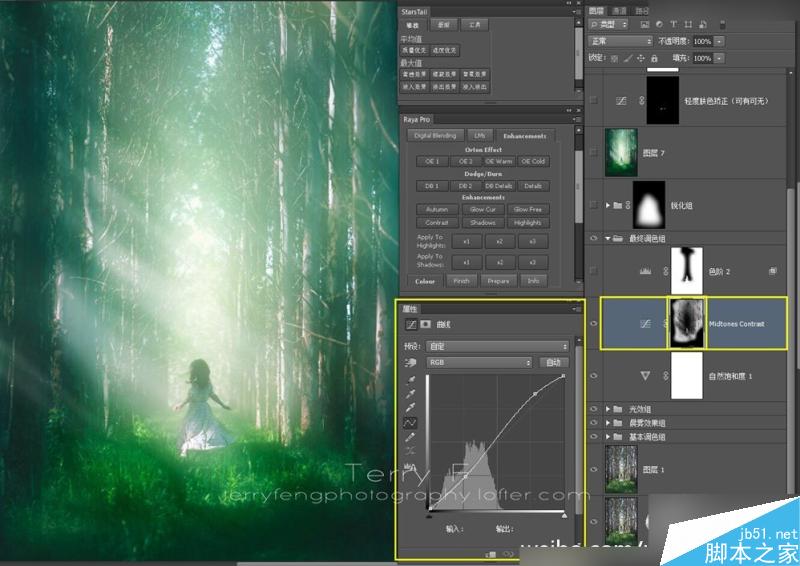Toggle lock image pixels brush icon
800x566 pixels.
pyautogui.click(x=628, y=58)
